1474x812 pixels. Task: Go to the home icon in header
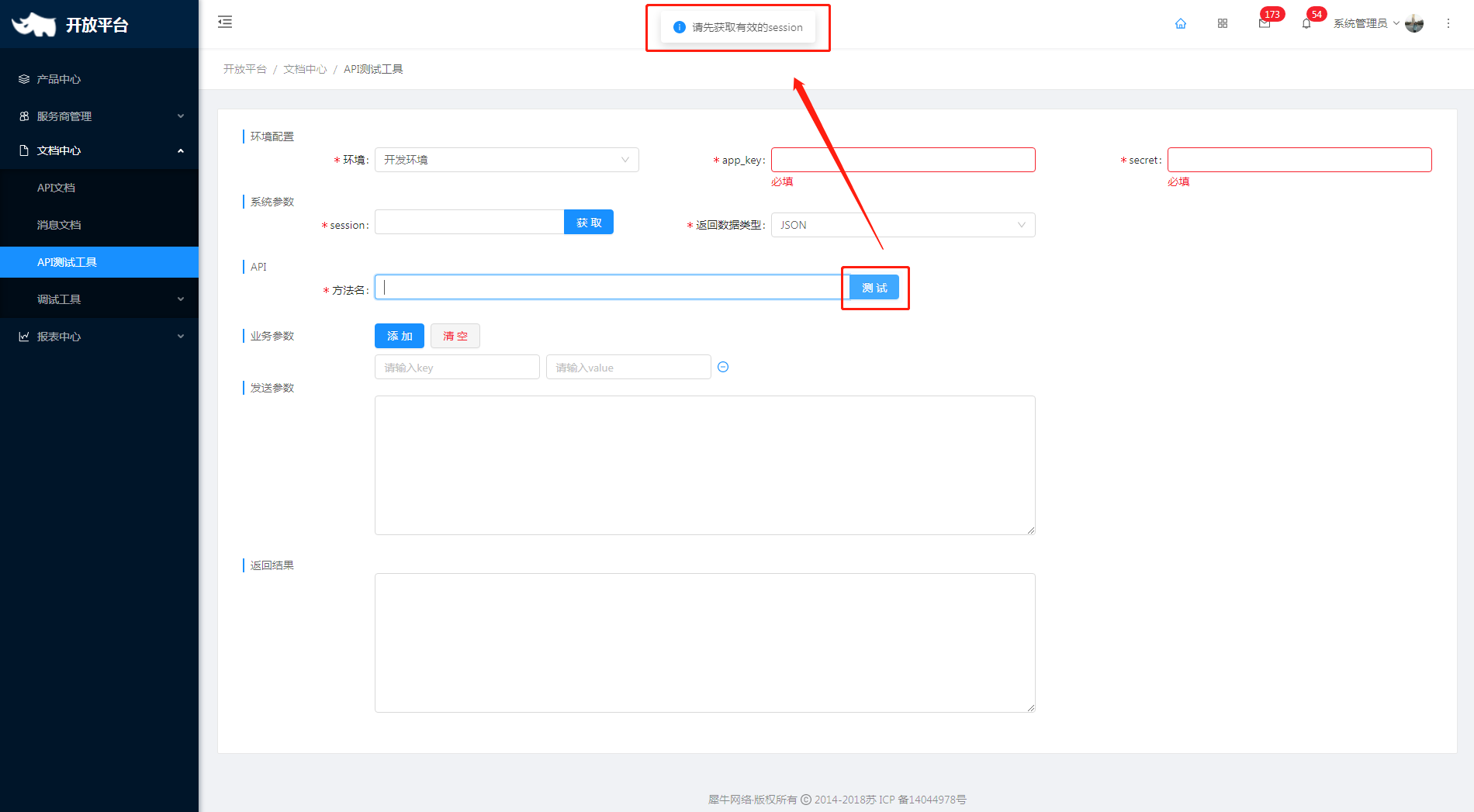coord(1181,23)
